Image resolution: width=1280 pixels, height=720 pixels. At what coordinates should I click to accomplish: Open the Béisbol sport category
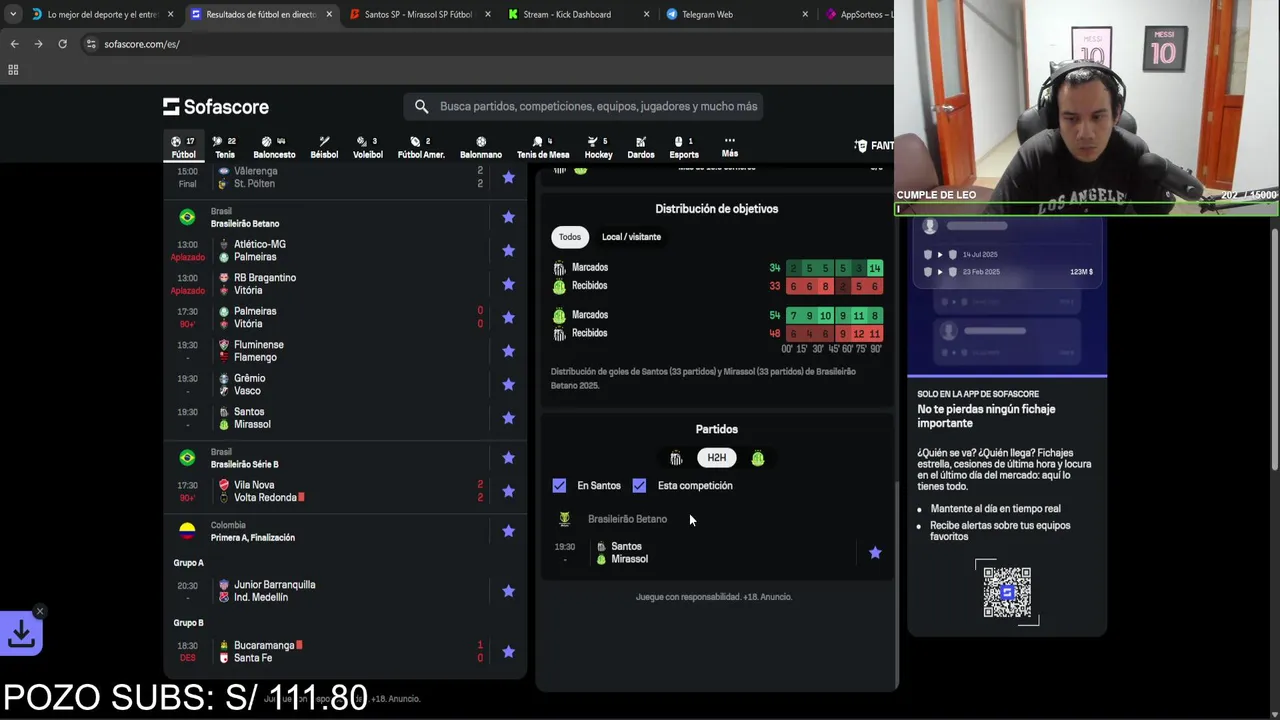coord(324,147)
